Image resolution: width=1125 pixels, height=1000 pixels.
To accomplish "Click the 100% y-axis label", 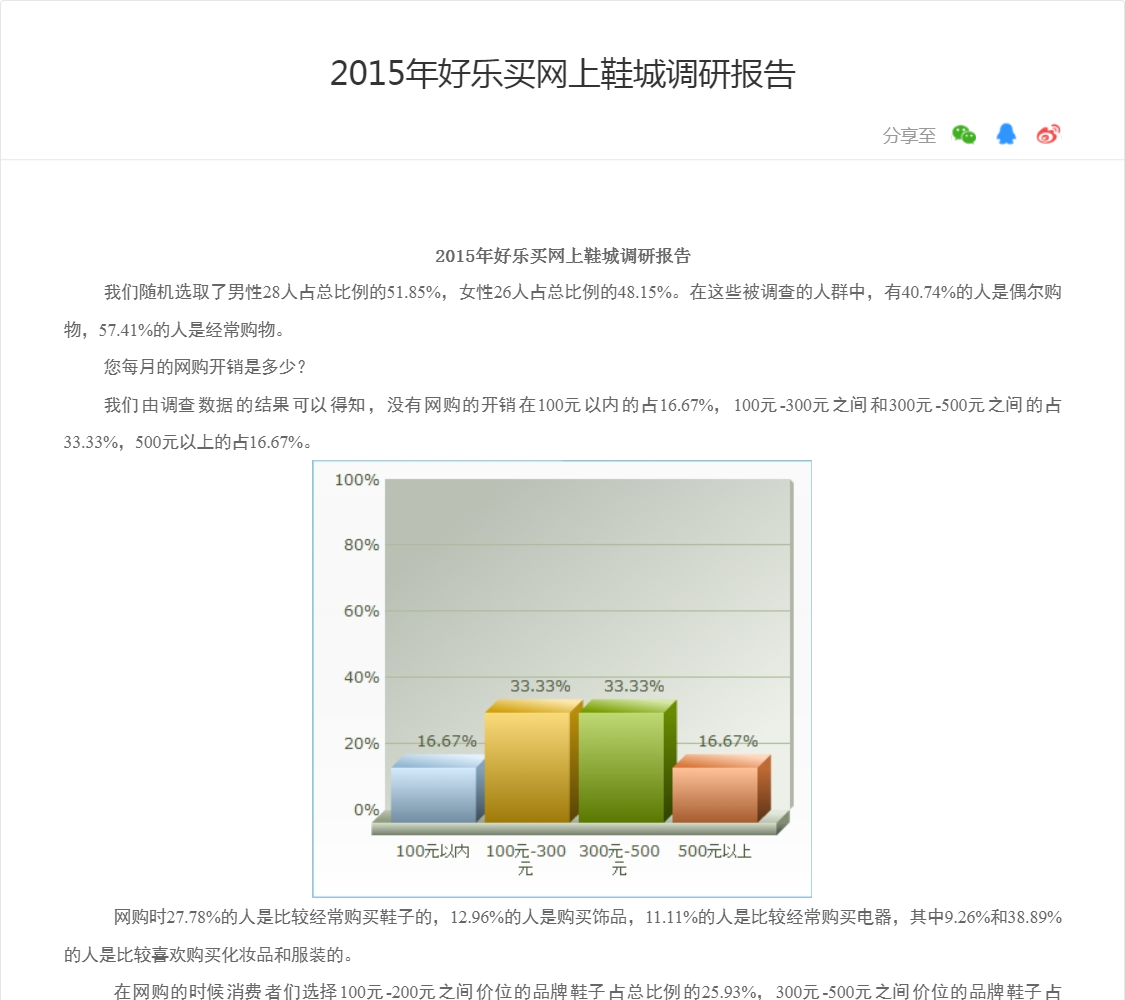I will click(x=357, y=480).
